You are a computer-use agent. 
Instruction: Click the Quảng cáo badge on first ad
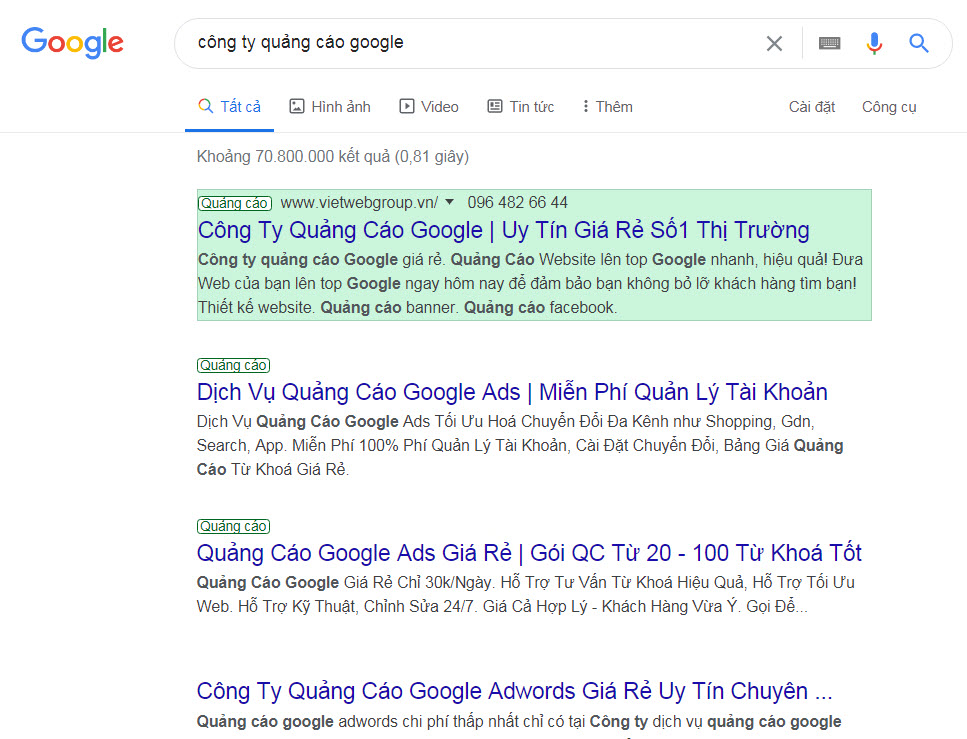click(234, 203)
